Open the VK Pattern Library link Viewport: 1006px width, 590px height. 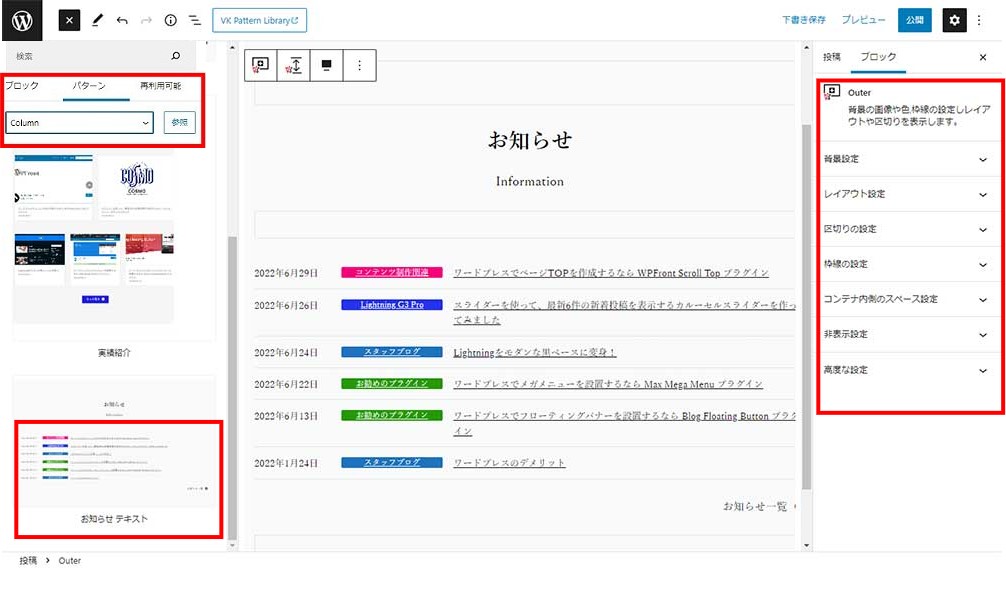(x=259, y=20)
